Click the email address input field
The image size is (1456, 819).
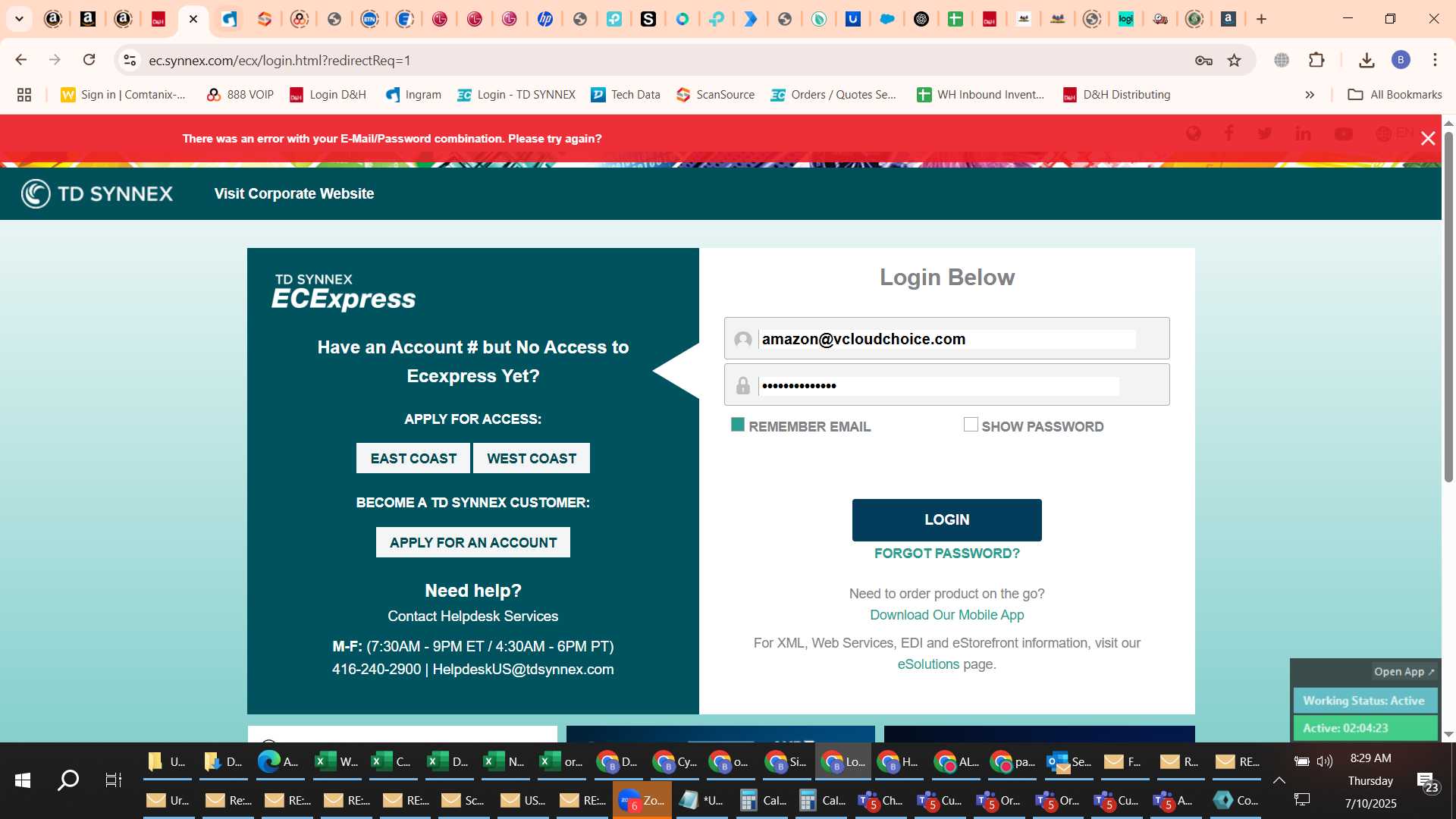click(x=948, y=339)
